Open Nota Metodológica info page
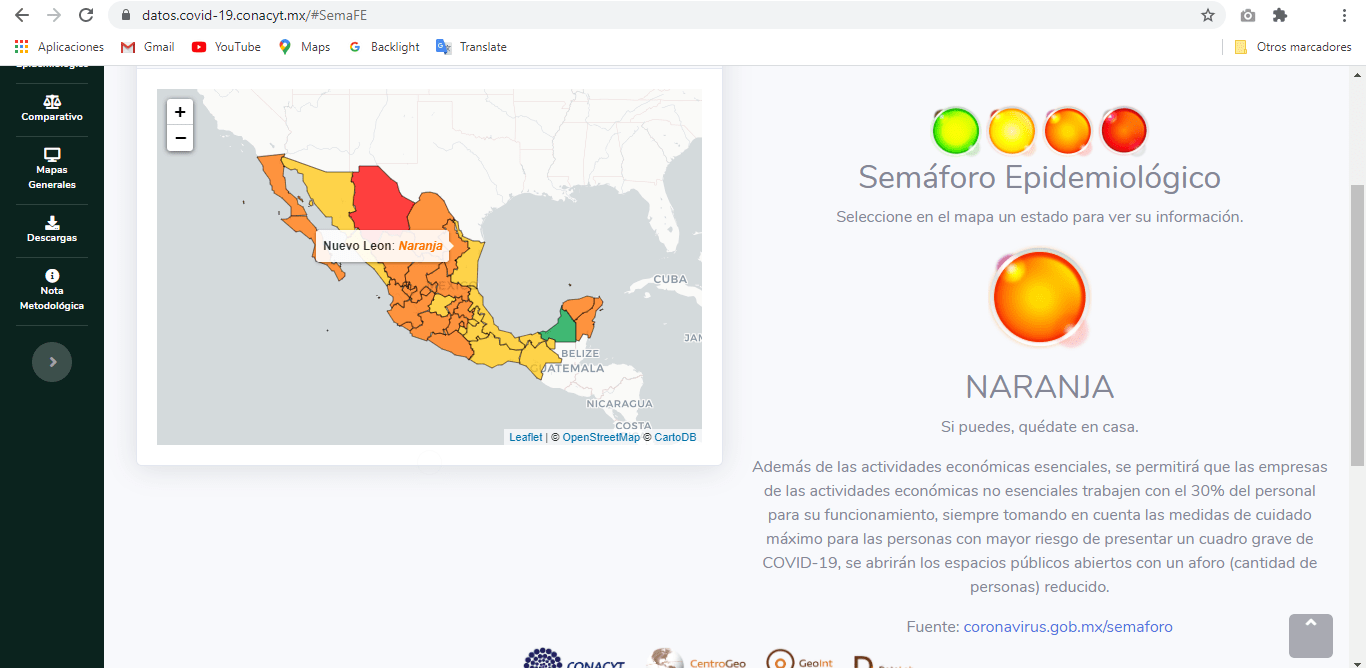1366x668 pixels. 52,290
